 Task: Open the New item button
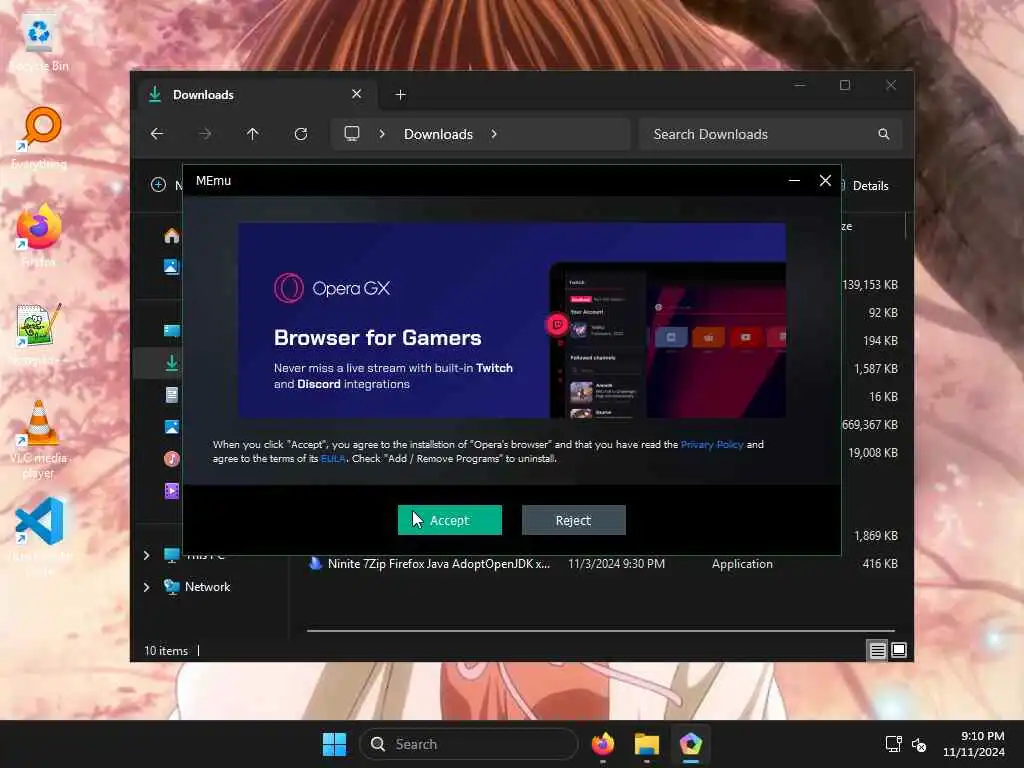[166, 185]
